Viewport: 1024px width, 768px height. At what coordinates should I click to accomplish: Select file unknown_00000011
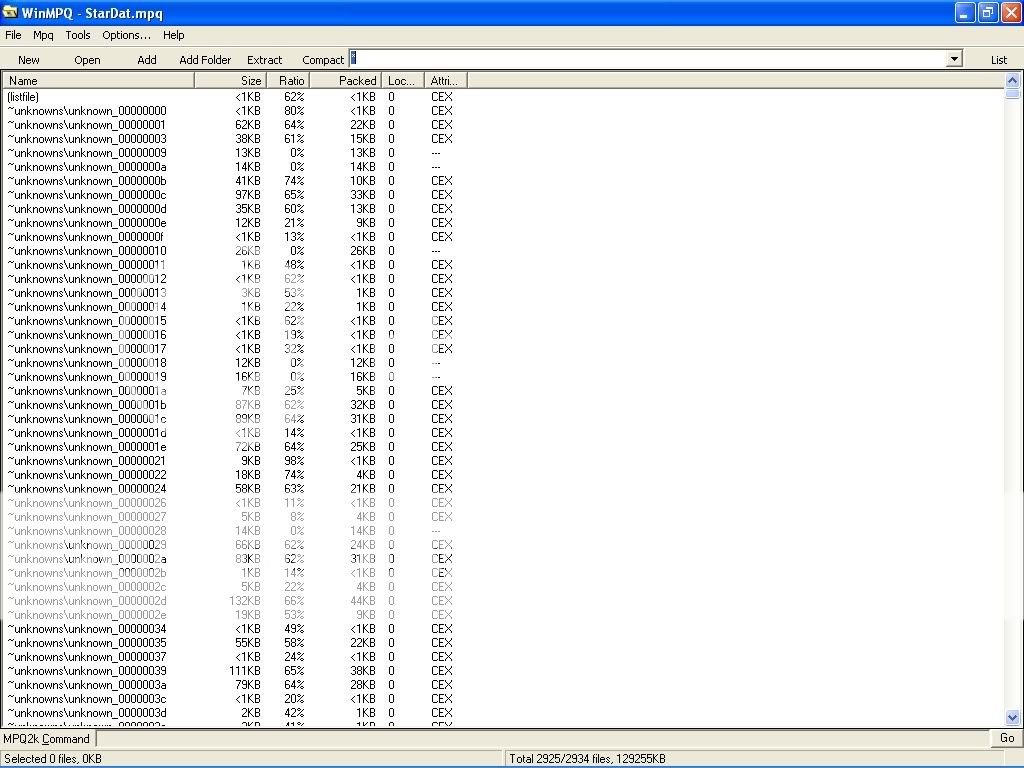(87, 265)
